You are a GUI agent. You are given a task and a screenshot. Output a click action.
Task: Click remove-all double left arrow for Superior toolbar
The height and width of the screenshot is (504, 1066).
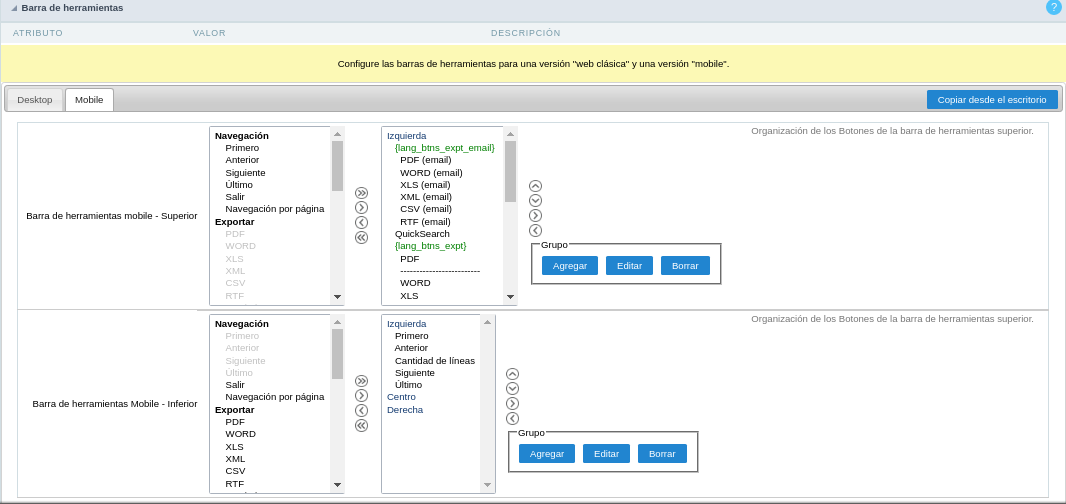[361, 237]
